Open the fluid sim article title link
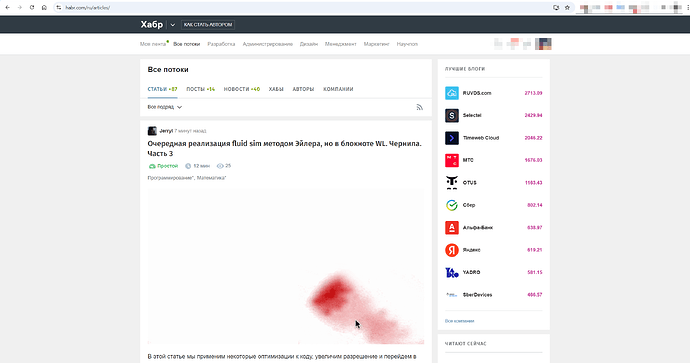Image resolution: width=690 pixels, height=363 pixels. pyautogui.click(x=284, y=148)
